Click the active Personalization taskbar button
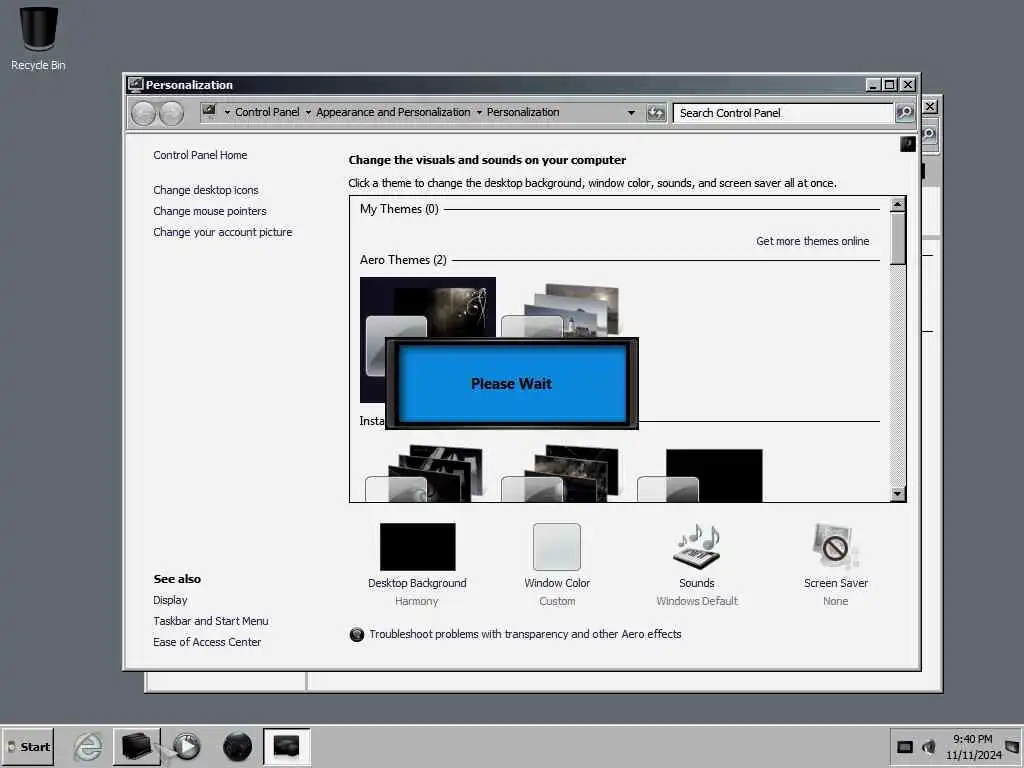Image resolution: width=1024 pixels, height=768 pixels. (x=287, y=746)
